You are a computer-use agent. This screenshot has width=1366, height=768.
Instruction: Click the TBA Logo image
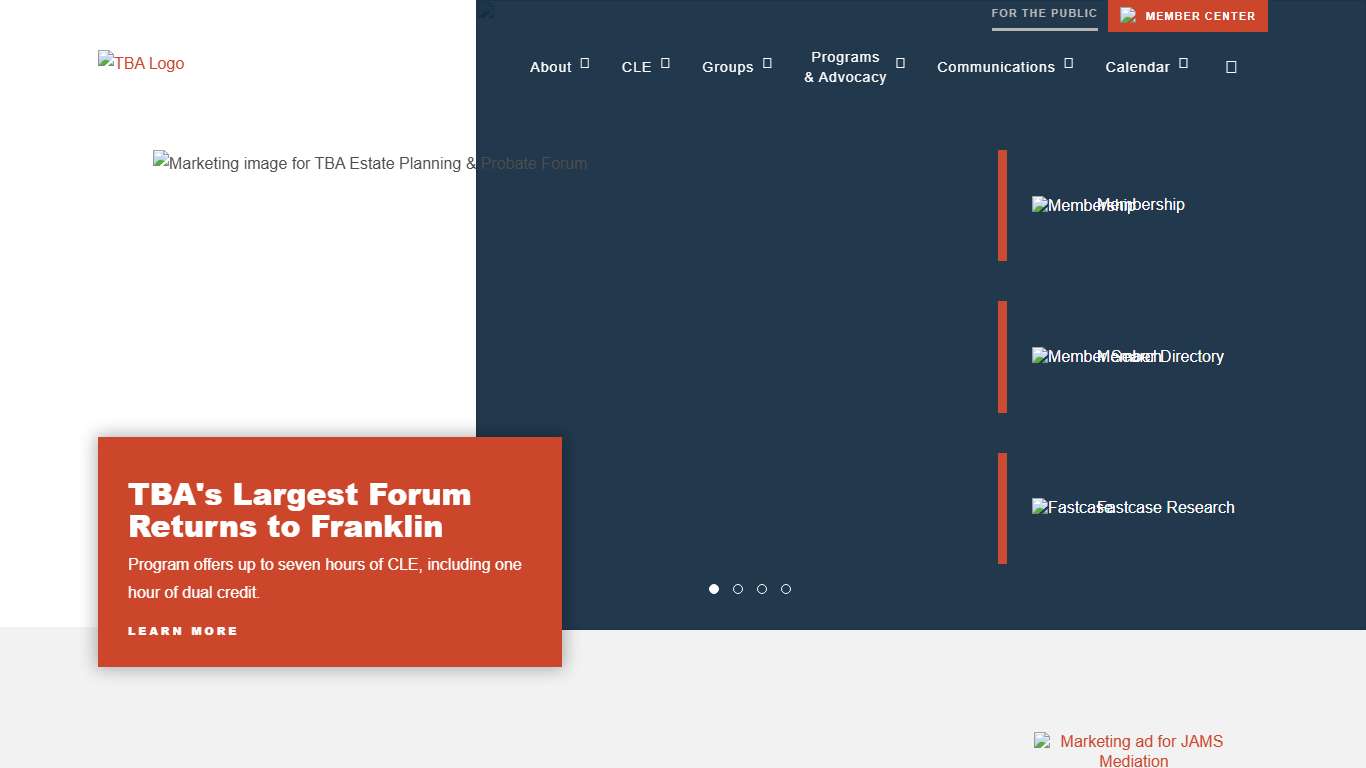pyautogui.click(x=141, y=63)
